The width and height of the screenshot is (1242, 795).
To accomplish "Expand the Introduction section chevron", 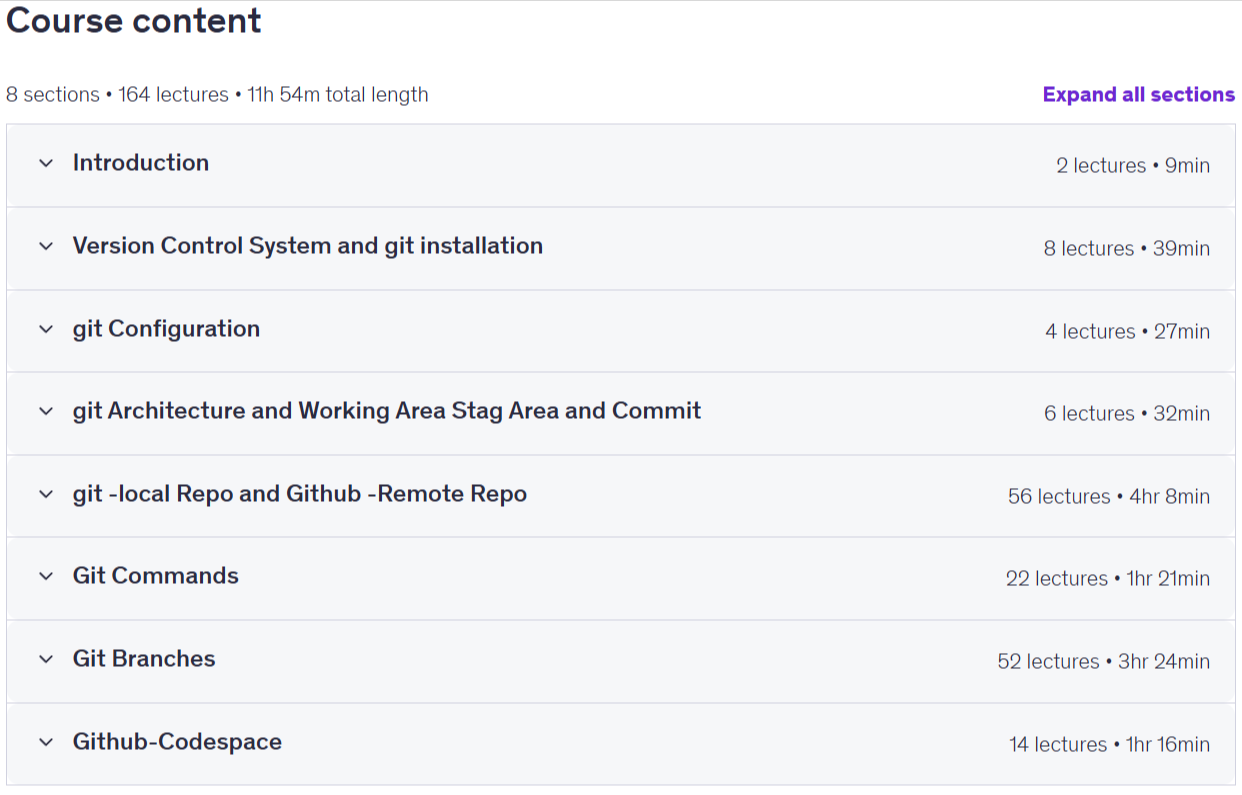I will [46, 164].
